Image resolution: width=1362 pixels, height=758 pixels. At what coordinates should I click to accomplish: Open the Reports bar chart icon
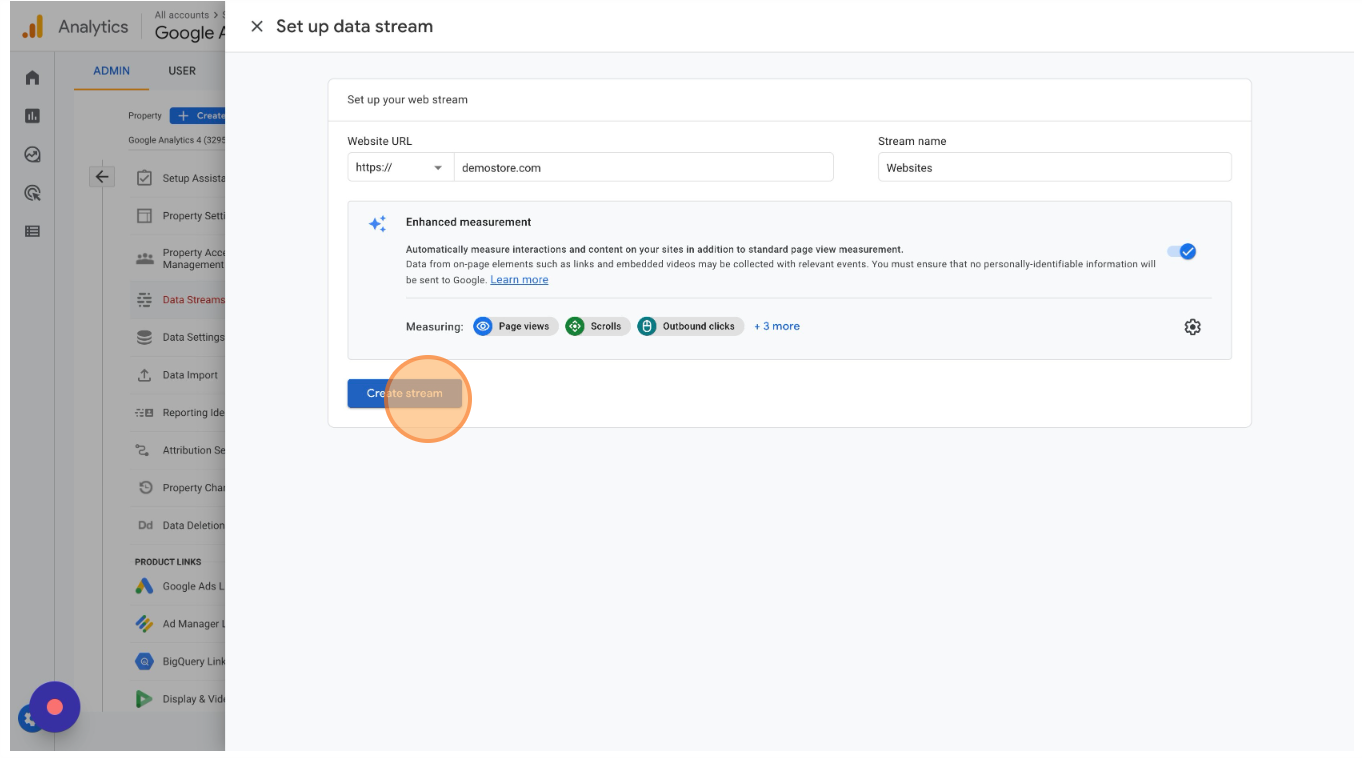(x=32, y=116)
